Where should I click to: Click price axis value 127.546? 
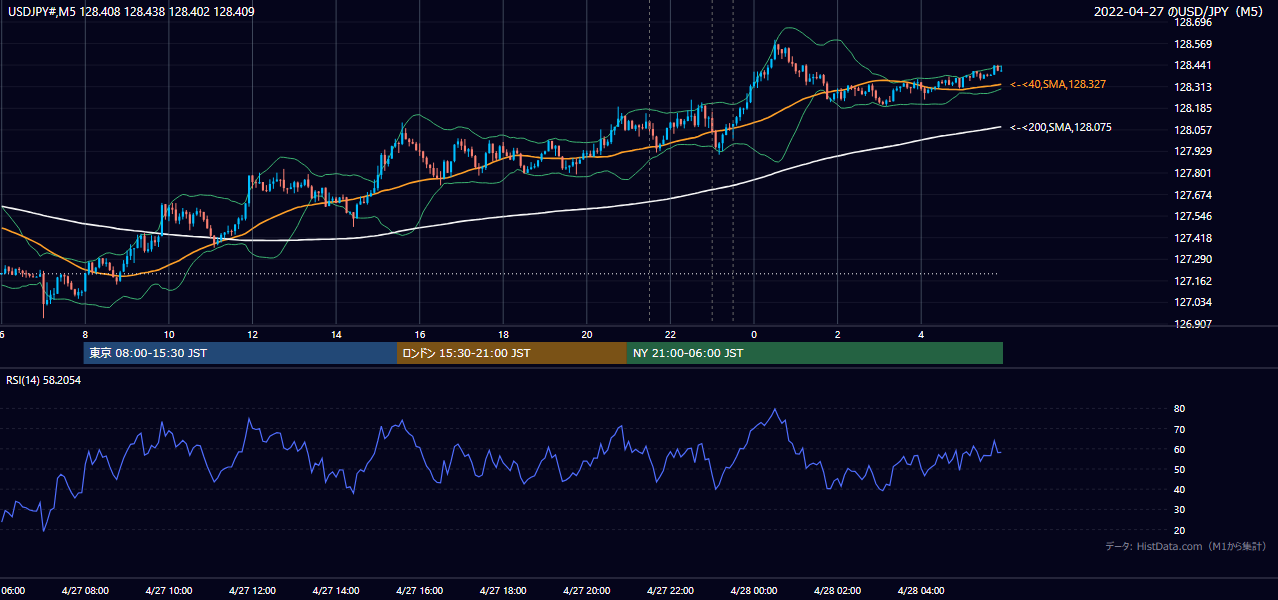(x=1192, y=216)
